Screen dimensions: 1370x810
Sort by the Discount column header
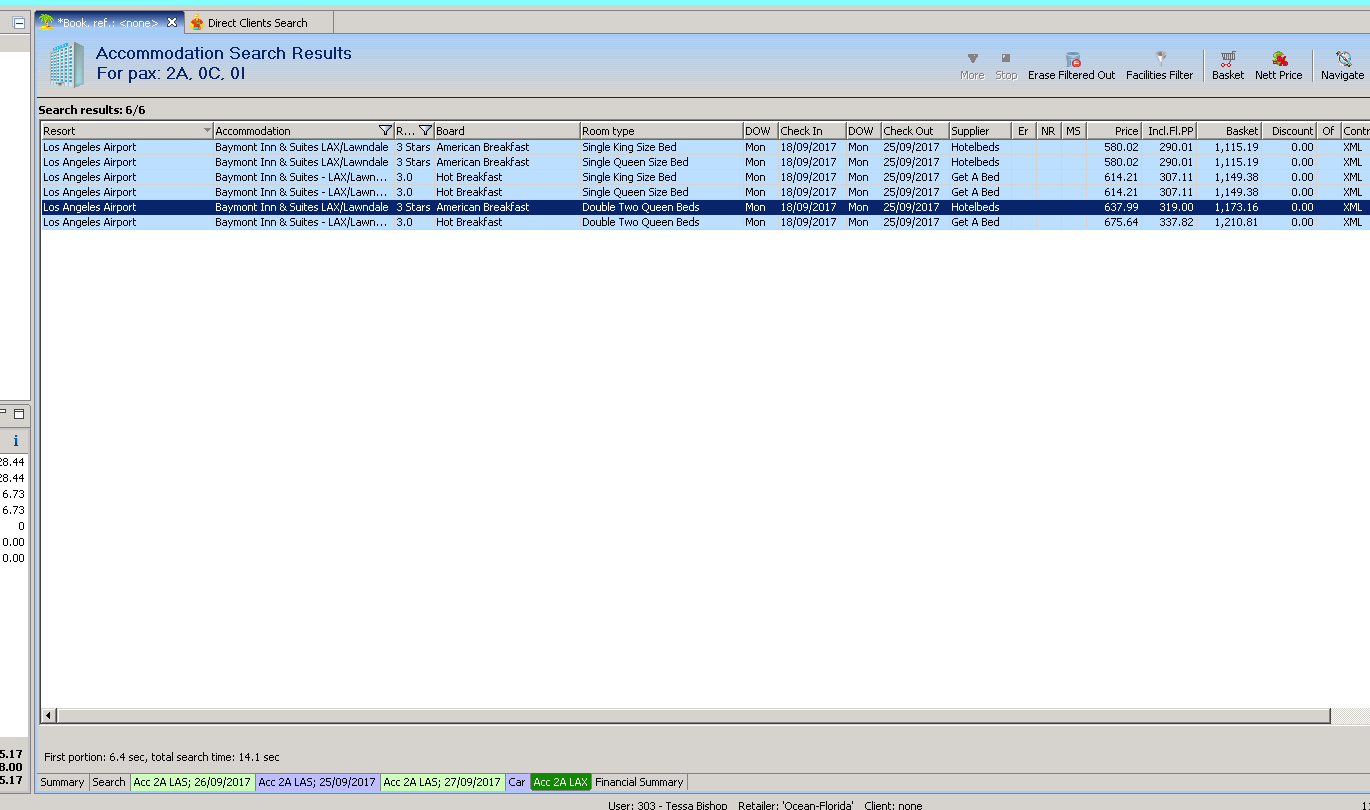pos(1290,131)
